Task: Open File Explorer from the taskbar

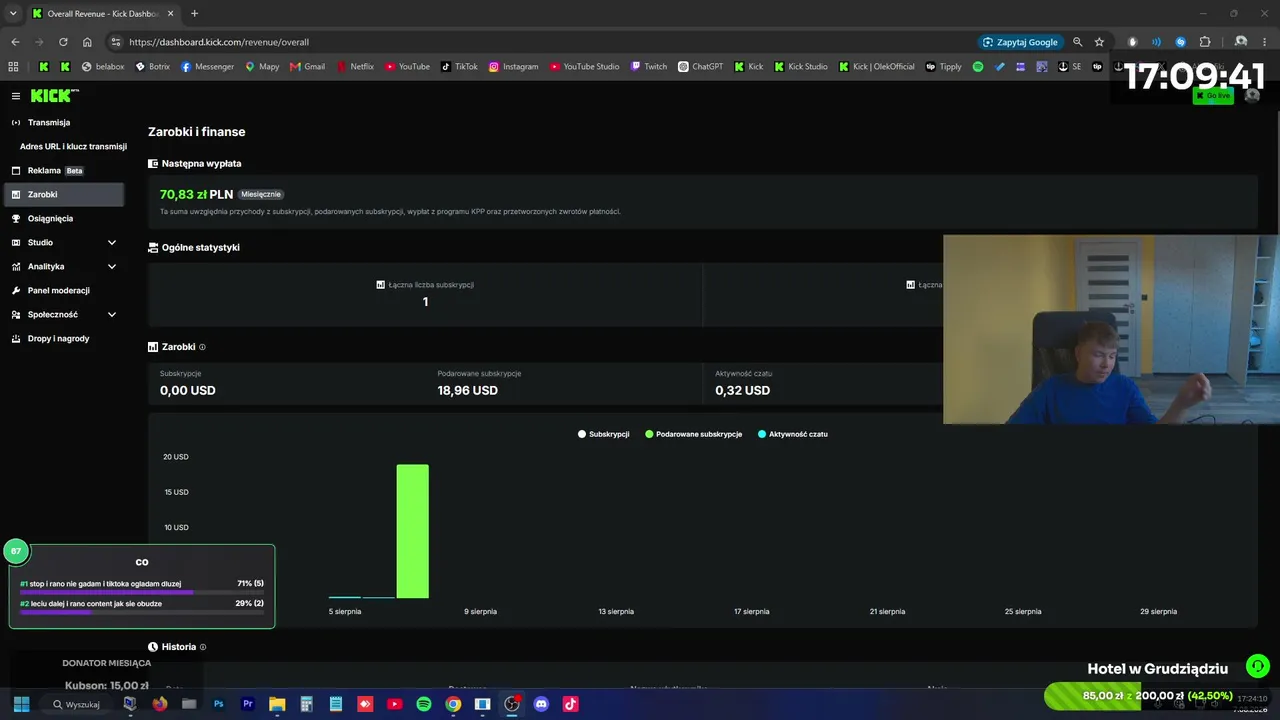Action: [277, 704]
